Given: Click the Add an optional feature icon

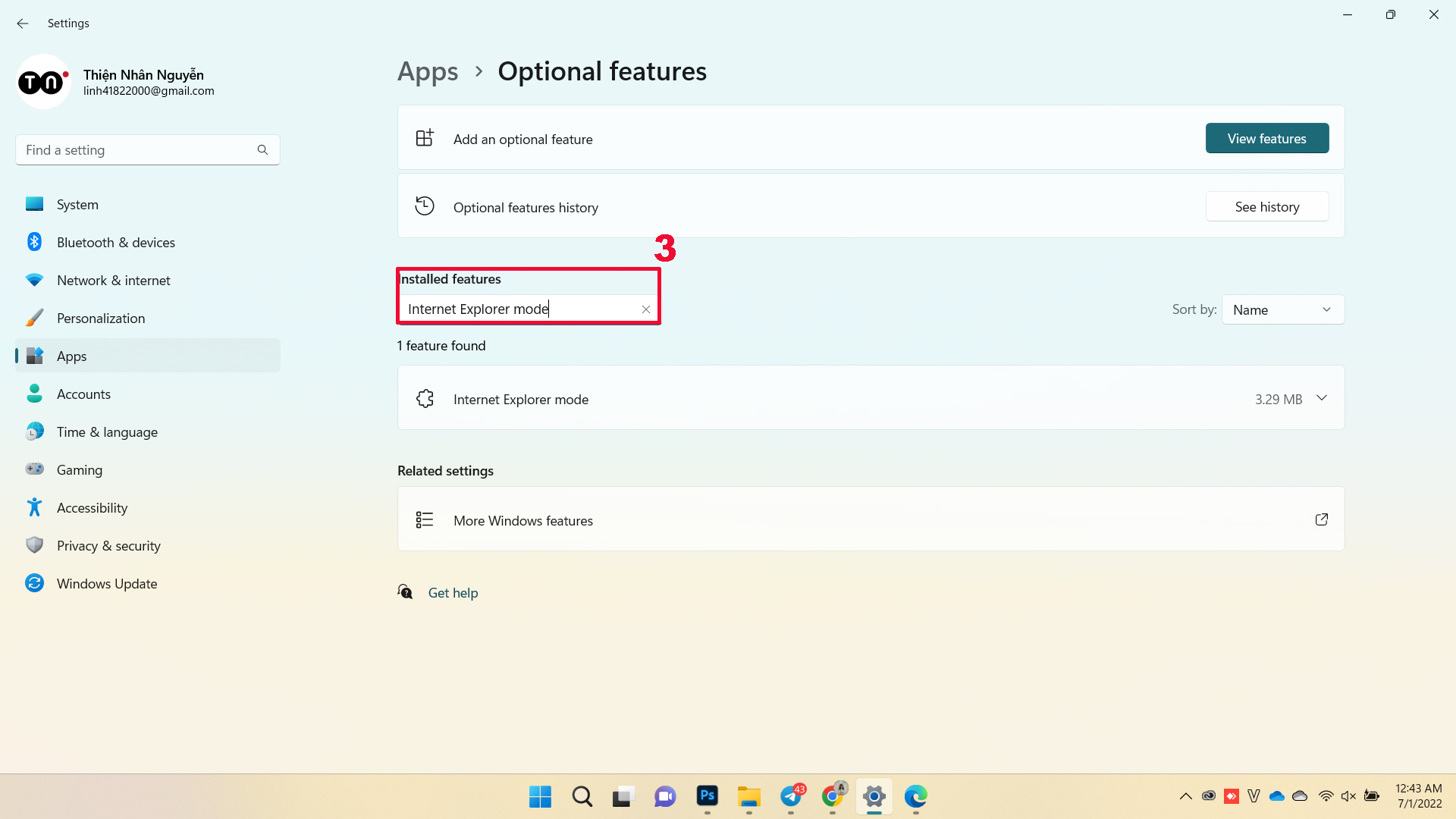Looking at the screenshot, I should 425,138.
